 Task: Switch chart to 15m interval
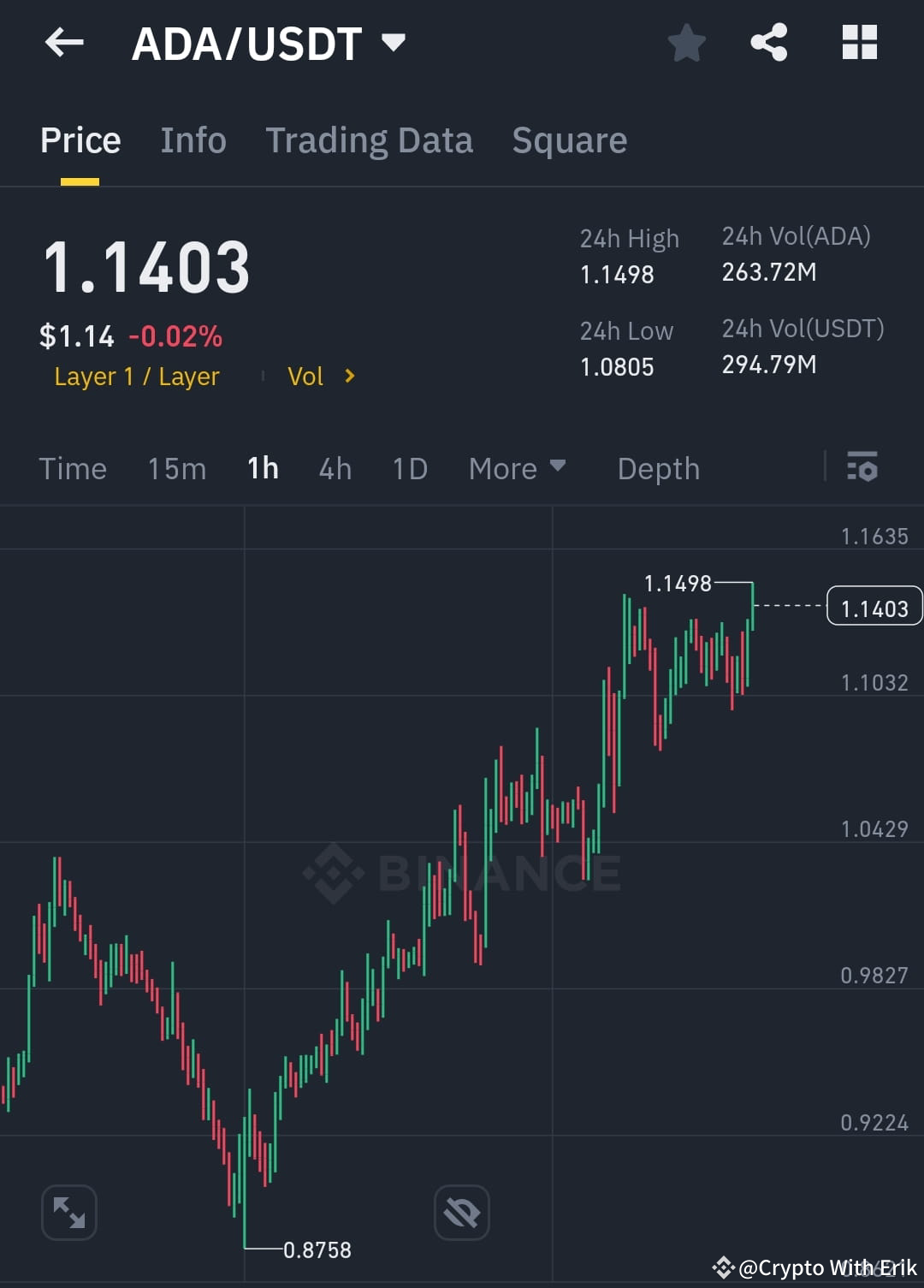pos(176,468)
